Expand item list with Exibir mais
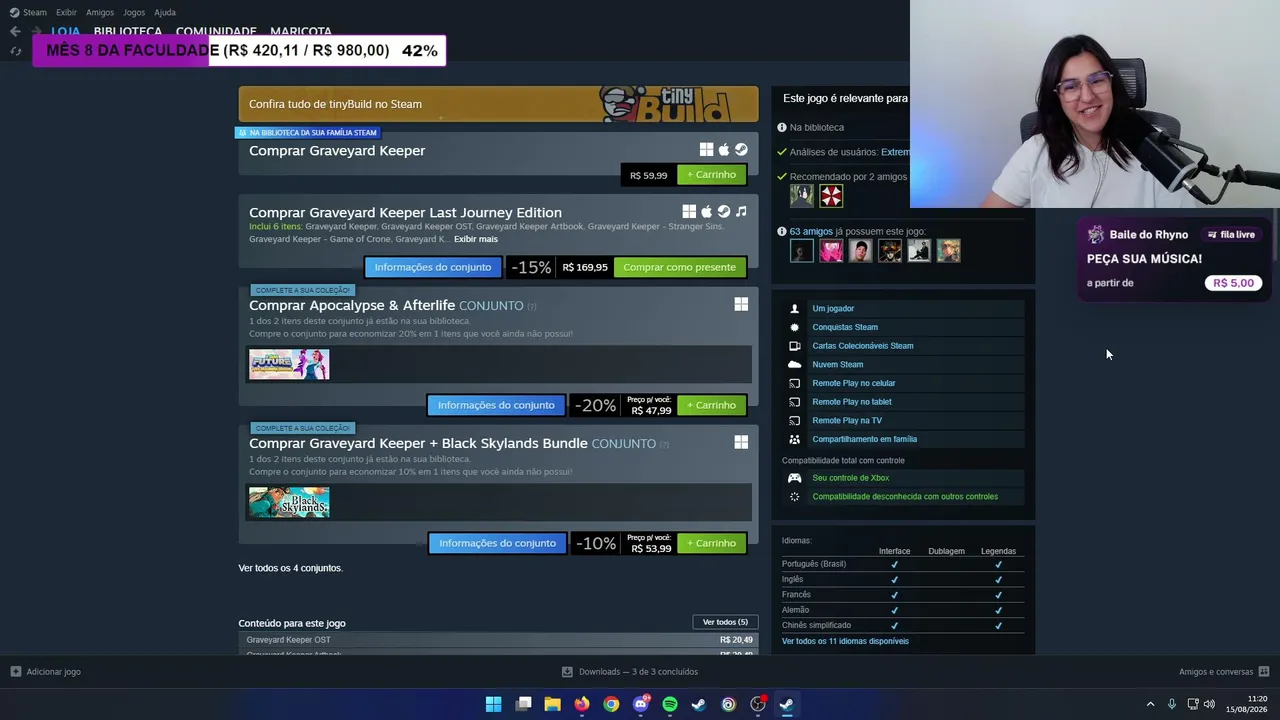Screen dimensions: 1280x720 tap(476, 239)
